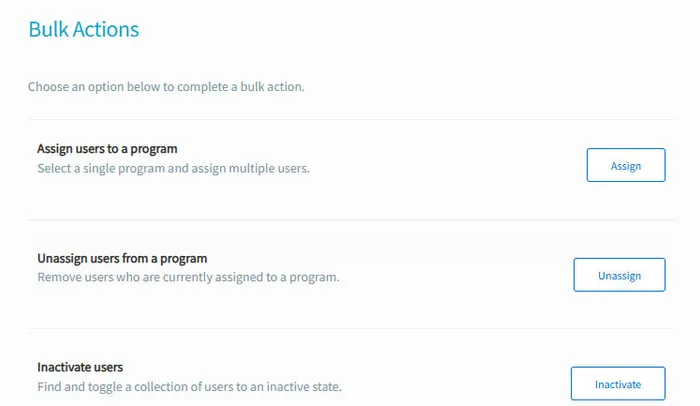Click the "Choose an option below" instruction text

click(x=166, y=87)
